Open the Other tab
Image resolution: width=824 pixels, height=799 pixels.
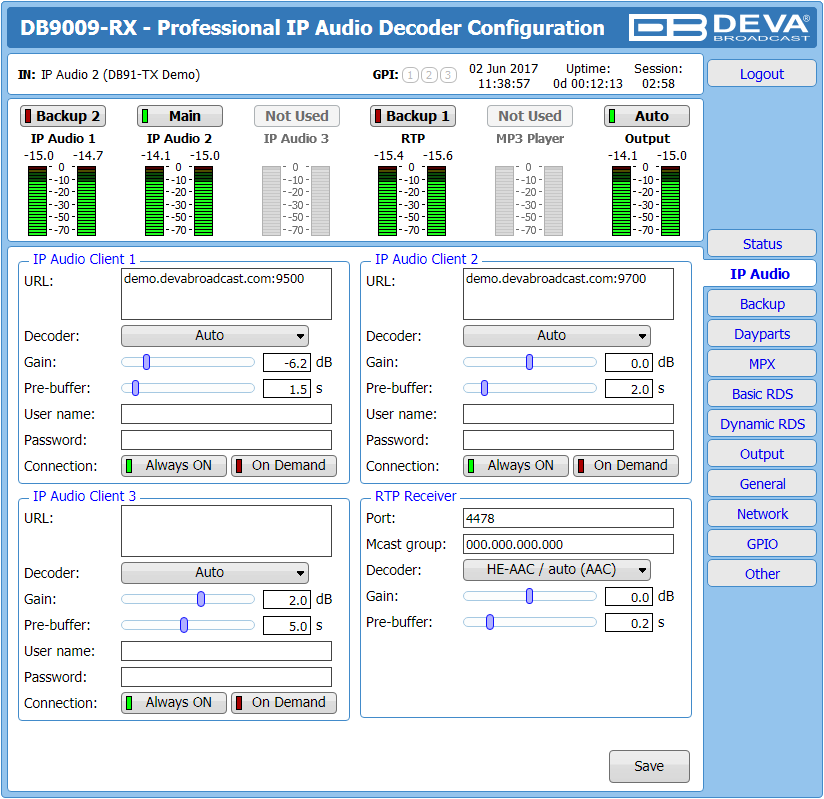tap(762, 573)
